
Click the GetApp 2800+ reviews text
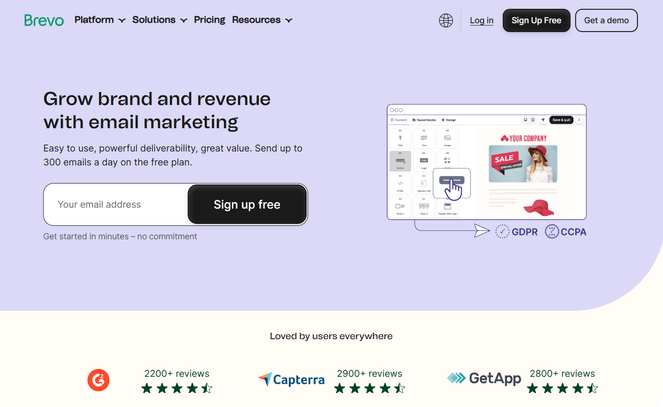coord(563,373)
